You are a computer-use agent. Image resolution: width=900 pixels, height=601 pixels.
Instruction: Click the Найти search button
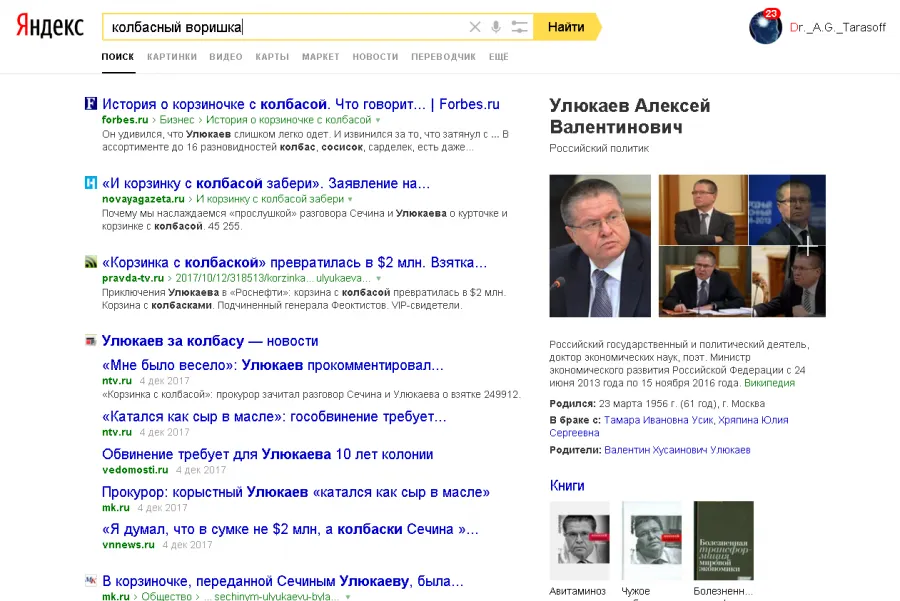pos(566,27)
